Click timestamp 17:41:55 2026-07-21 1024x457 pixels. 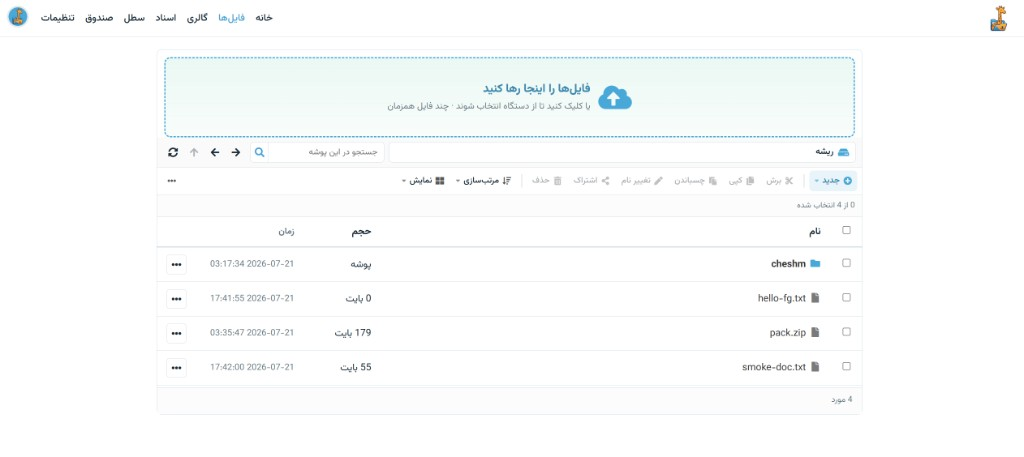pos(252,298)
